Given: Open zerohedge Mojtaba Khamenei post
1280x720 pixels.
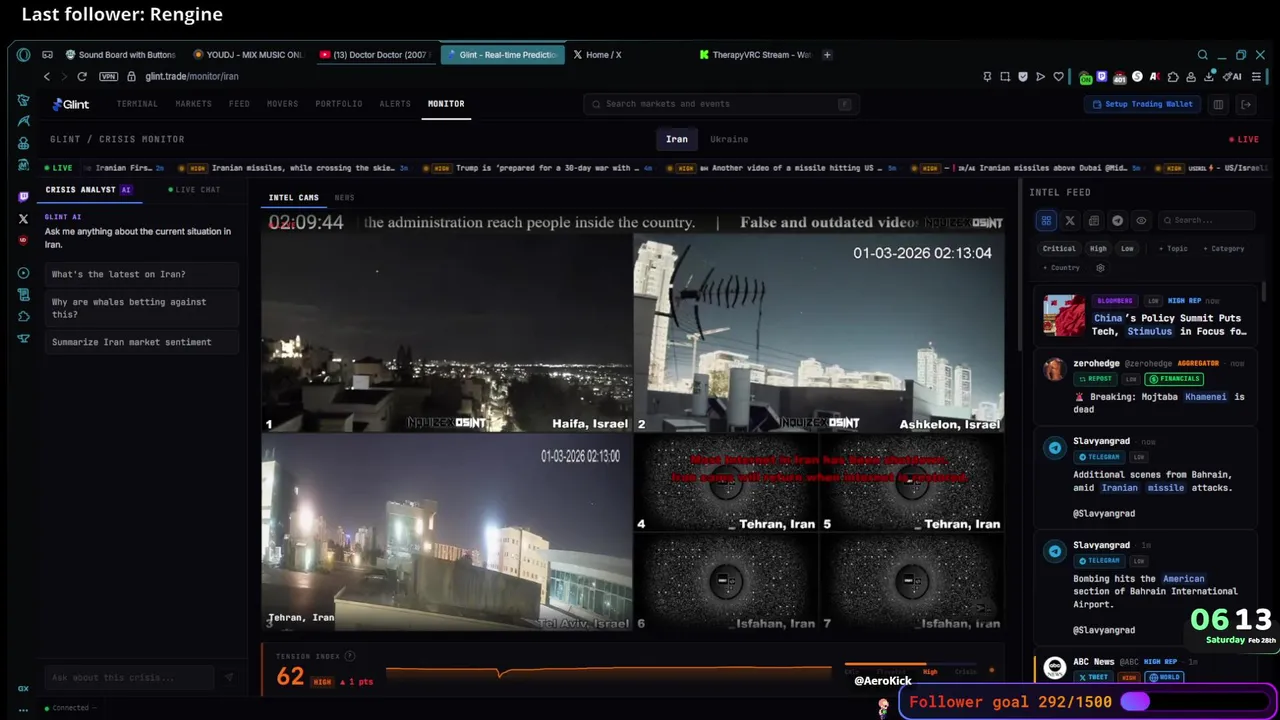Looking at the screenshot, I should [x=1146, y=386].
